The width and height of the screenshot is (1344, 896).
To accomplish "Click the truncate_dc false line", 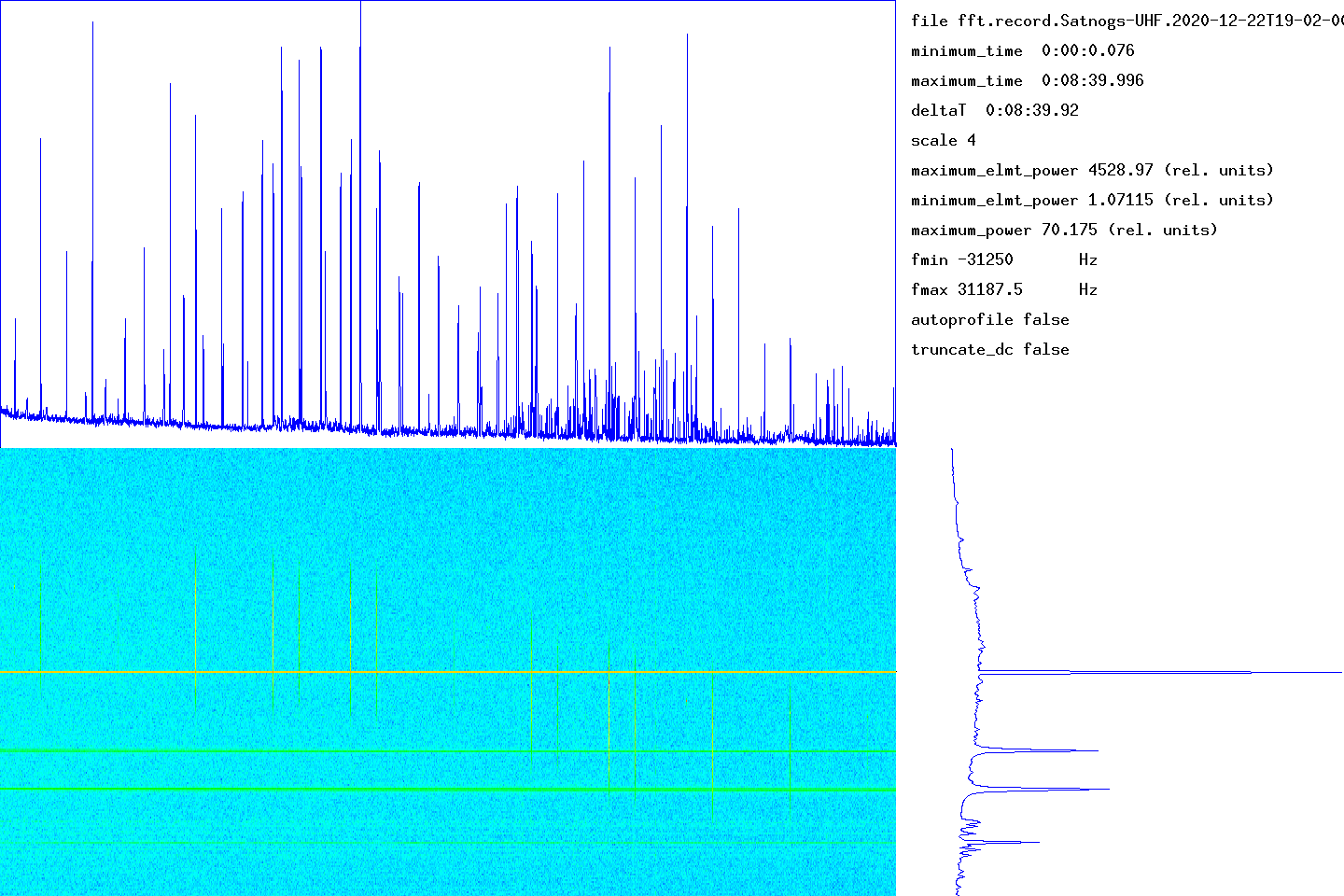I will pos(990,349).
